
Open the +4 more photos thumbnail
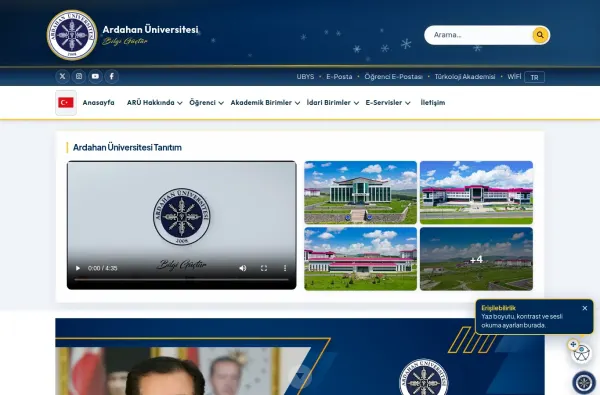(476, 259)
